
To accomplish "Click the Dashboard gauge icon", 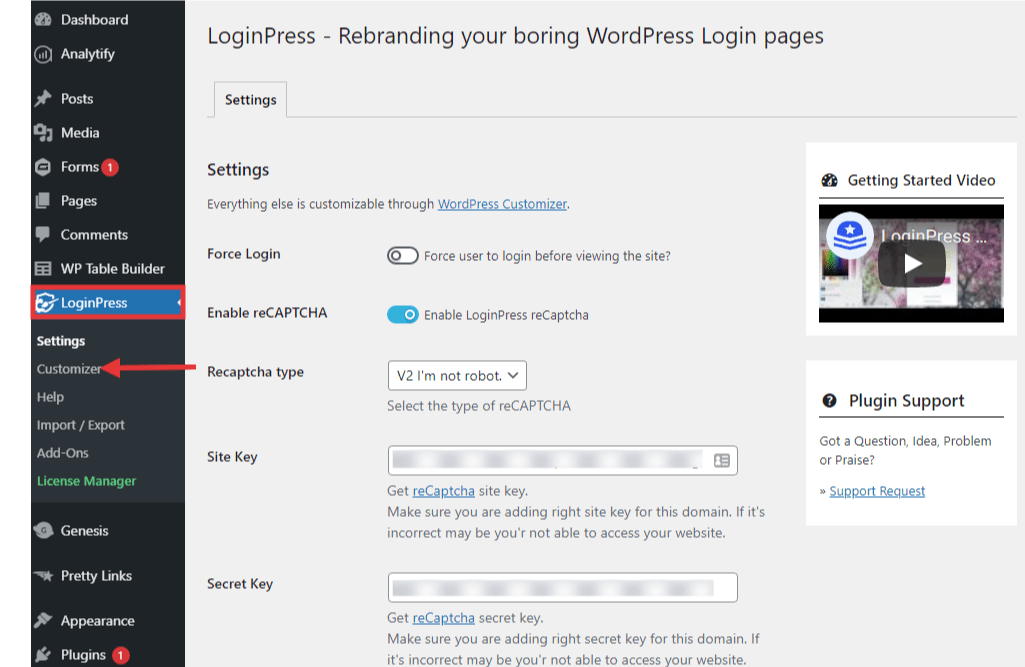I will (x=43, y=20).
